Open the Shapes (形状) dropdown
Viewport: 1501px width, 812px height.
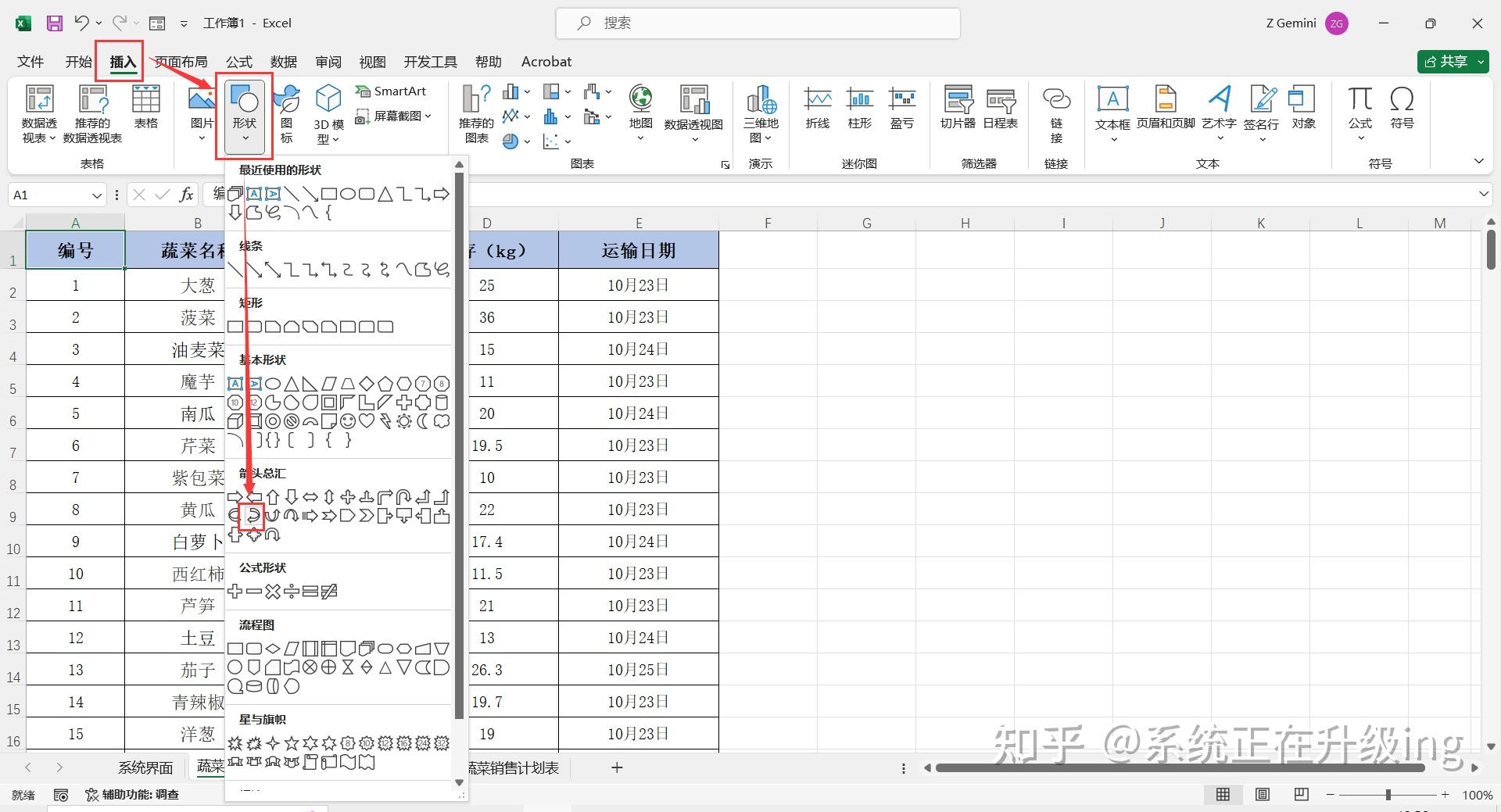(245, 116)
